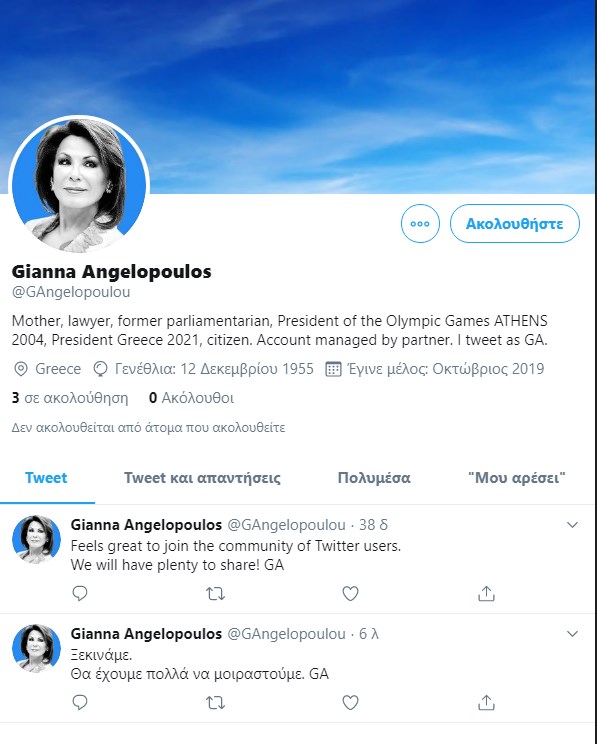The width and height of the screenshot is (597, 744).
Task: Open the large profile picture
Action: click(x=79, y=185)
